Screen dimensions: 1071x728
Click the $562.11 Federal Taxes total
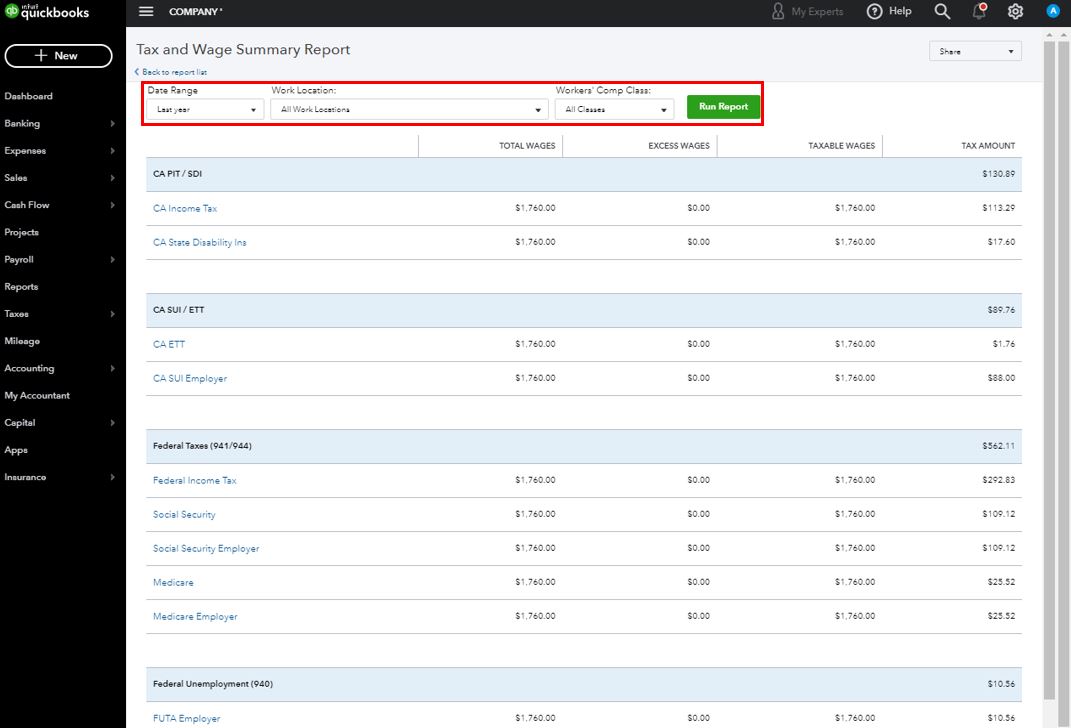point(998,446)
